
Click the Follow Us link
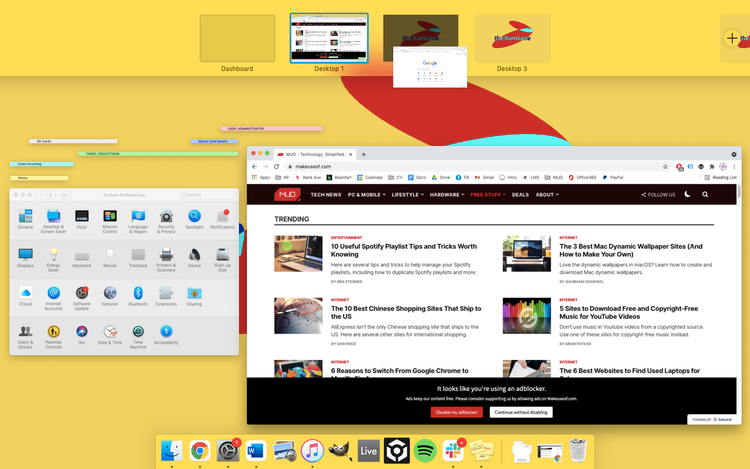pyautogui.click(x=658, y=195)
